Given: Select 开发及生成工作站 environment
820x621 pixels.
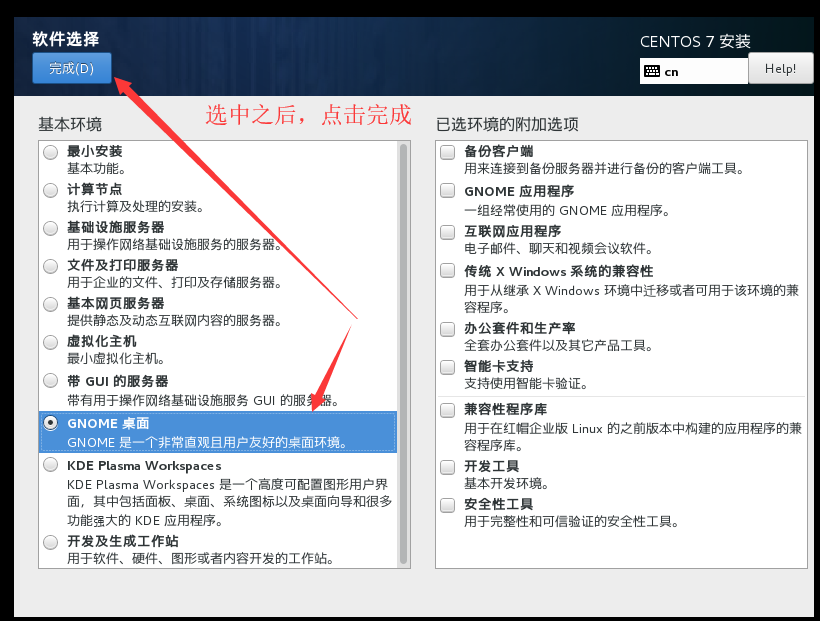Looking at the screenshot, I should (50, 543).
